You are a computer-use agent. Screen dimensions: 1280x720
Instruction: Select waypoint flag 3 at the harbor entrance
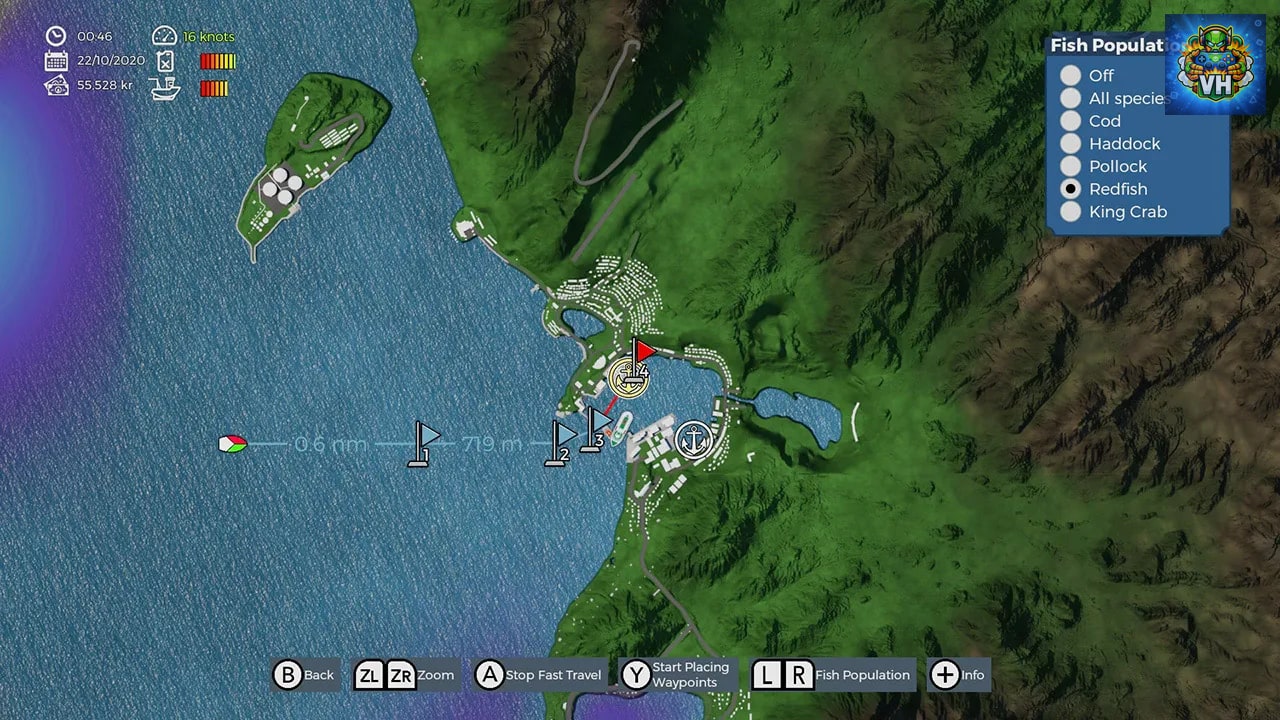tap(594, 430)
